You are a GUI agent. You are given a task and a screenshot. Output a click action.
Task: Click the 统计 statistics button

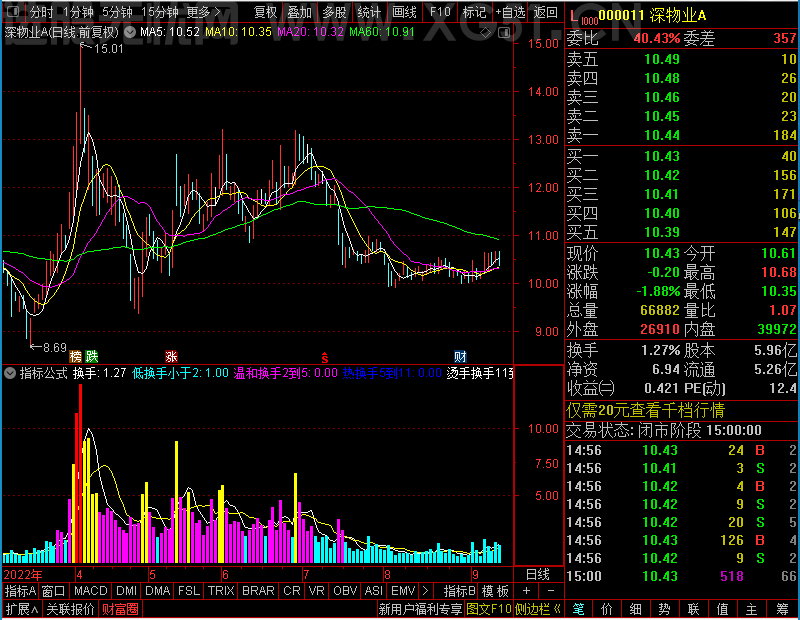click(x=369, y=12)
